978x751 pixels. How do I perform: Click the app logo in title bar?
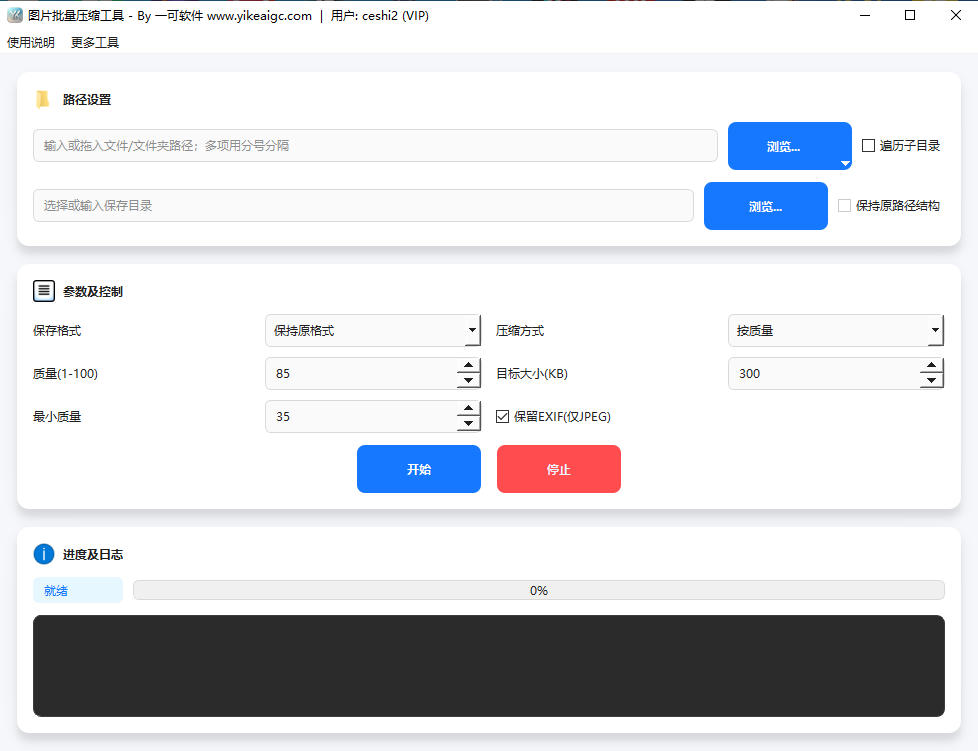14,15
